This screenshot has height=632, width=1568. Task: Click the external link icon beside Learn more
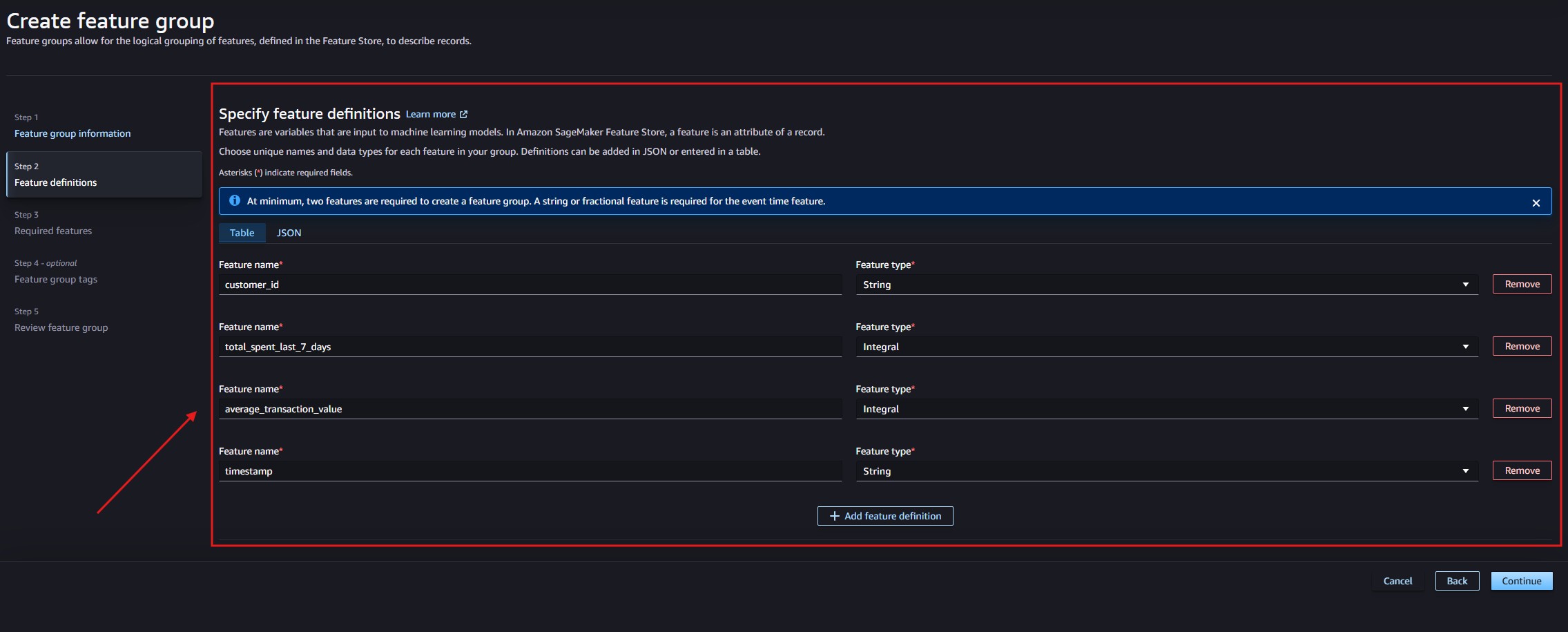point(463,115)
